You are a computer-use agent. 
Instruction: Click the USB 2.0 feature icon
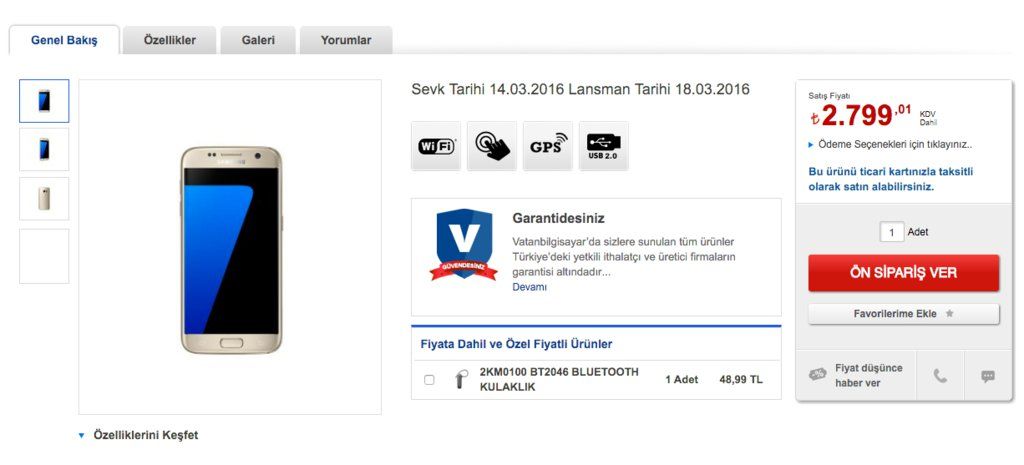(x=604, y=147)
